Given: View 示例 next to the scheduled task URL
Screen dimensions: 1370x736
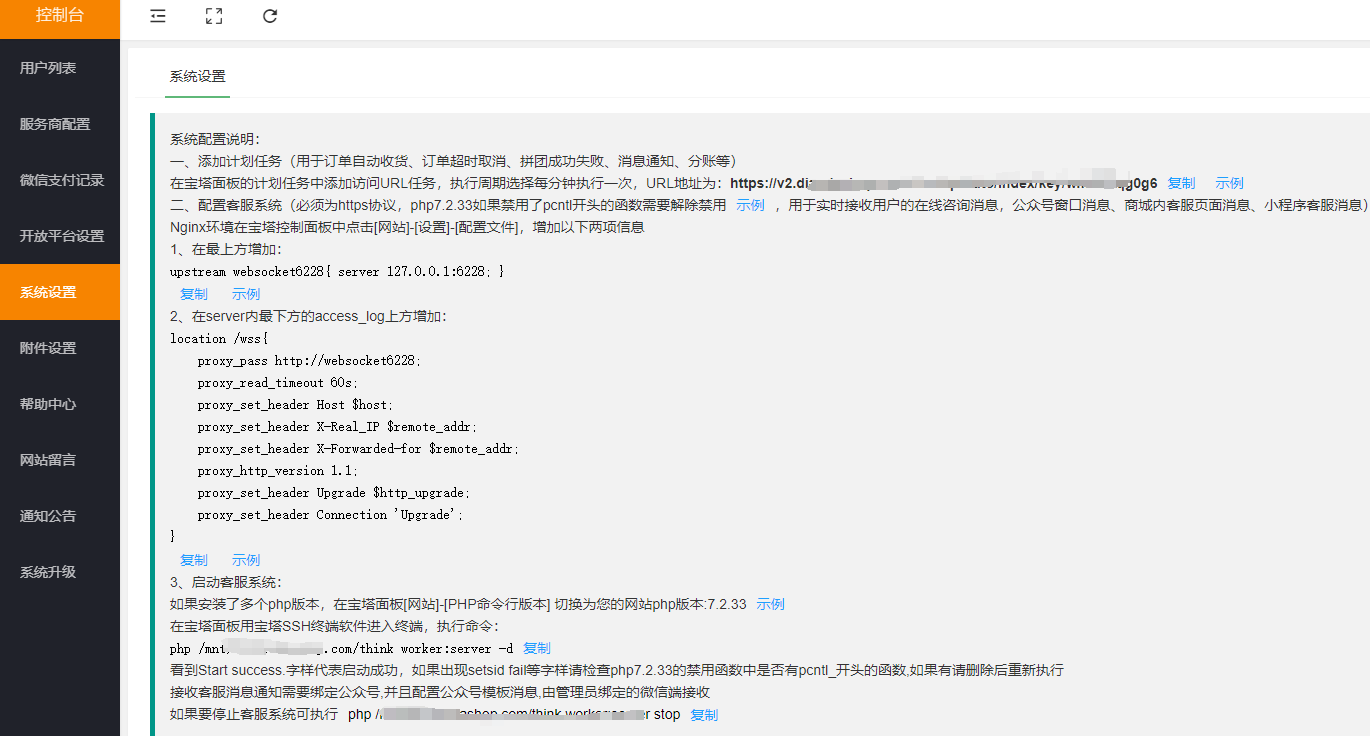Looking at the screenshot, I should tap(1229, 183).
